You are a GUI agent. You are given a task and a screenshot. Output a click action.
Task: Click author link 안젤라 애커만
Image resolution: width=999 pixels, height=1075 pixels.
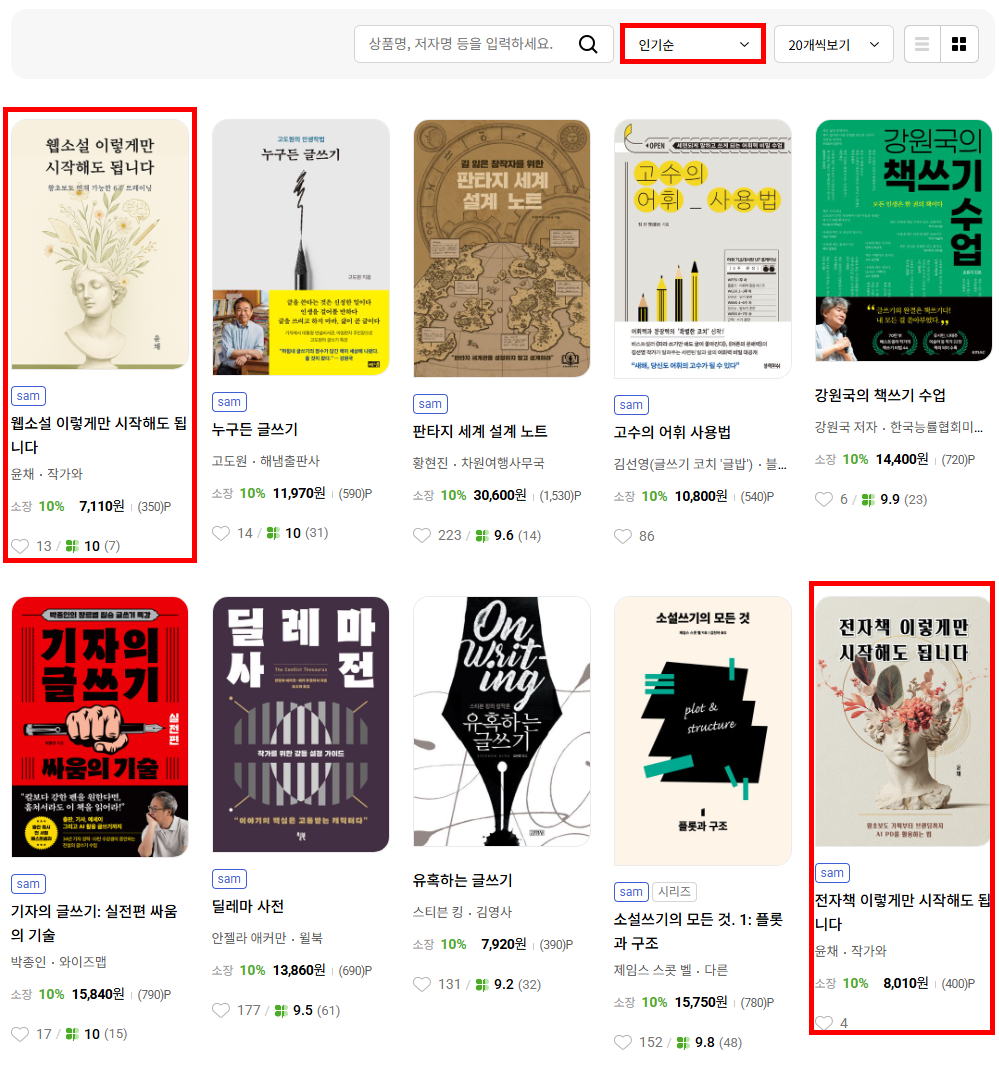click(x=249, y=938)
